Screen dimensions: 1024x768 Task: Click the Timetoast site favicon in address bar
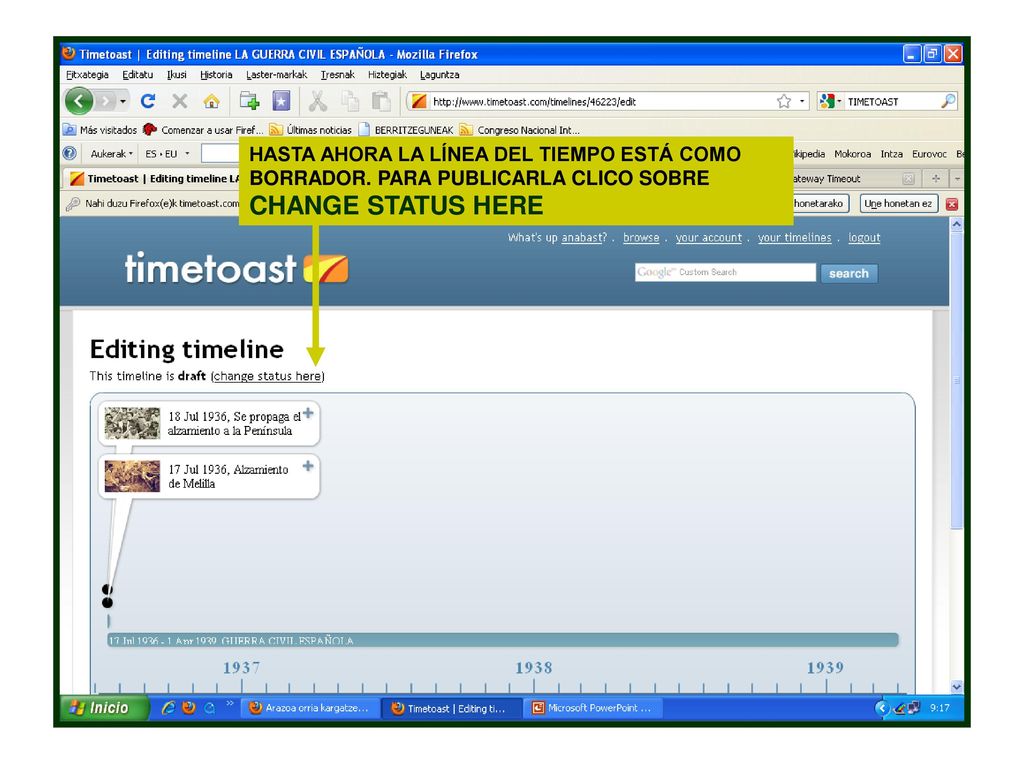click(419, 101)
